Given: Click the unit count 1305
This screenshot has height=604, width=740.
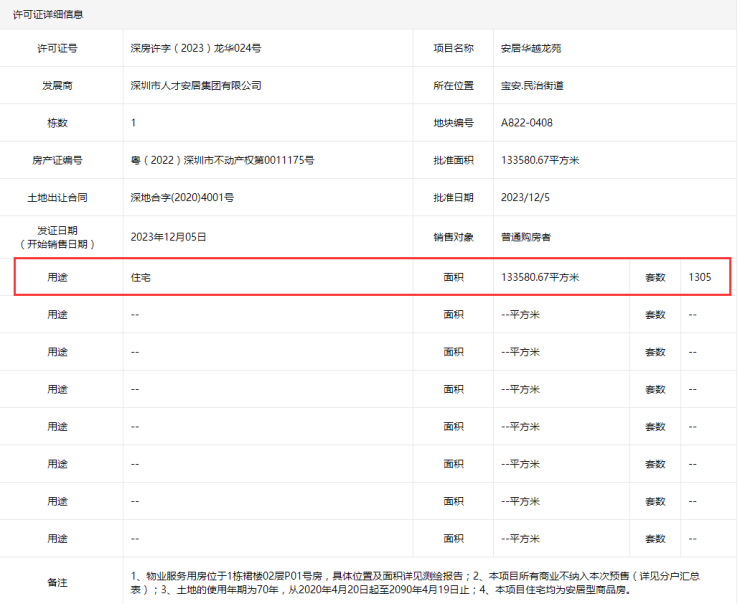Looking at the screenshot, I should tap(700, 277).
